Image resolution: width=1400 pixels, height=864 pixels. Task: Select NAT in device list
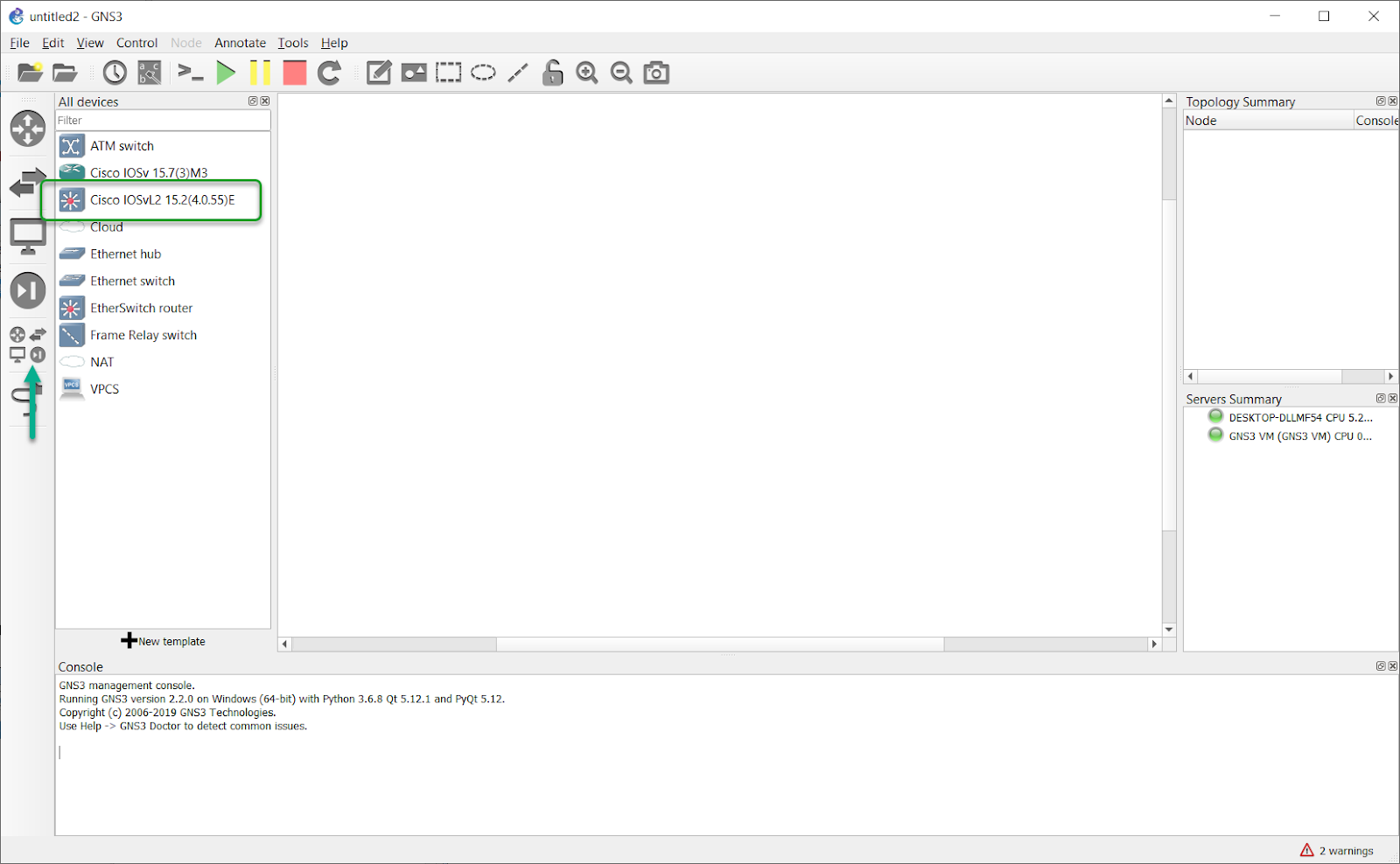click(164, 362)
